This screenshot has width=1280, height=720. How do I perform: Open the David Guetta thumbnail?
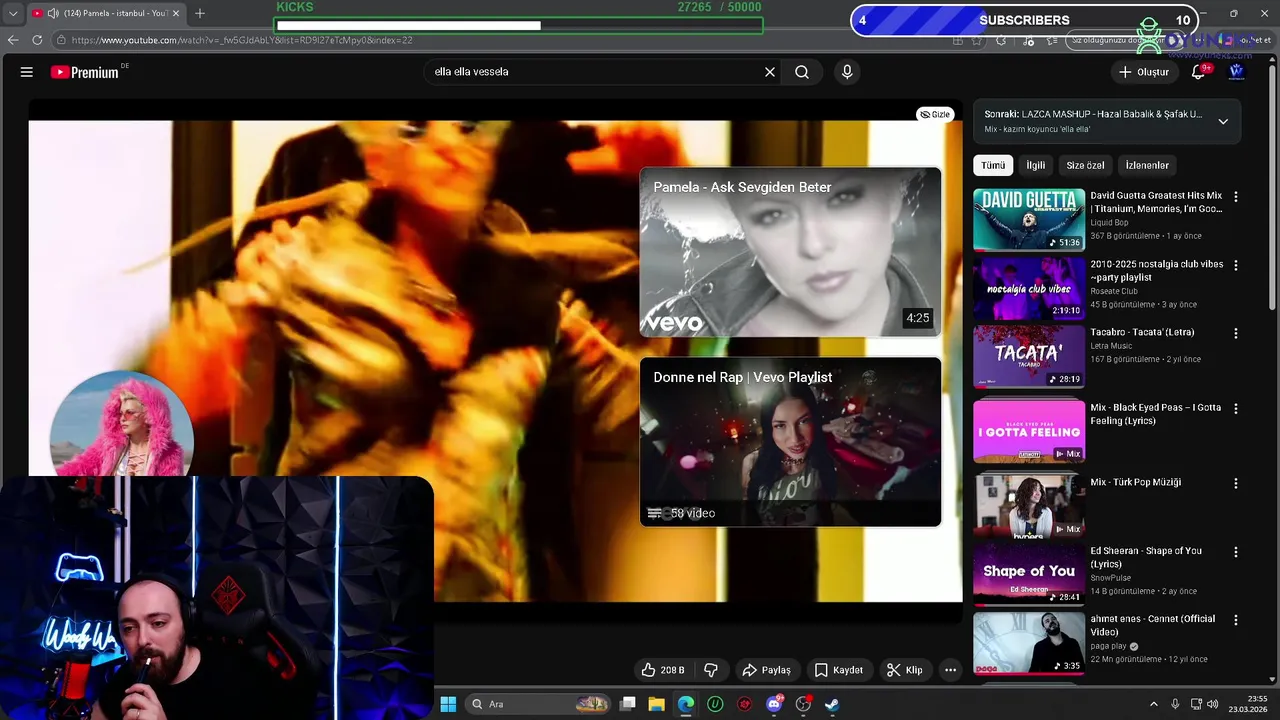click(1029, 219)
